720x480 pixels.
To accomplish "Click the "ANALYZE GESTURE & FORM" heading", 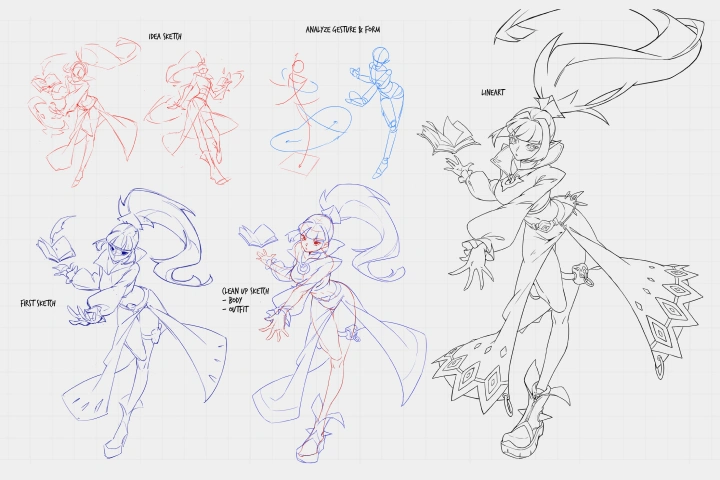I will pos(343,29).
